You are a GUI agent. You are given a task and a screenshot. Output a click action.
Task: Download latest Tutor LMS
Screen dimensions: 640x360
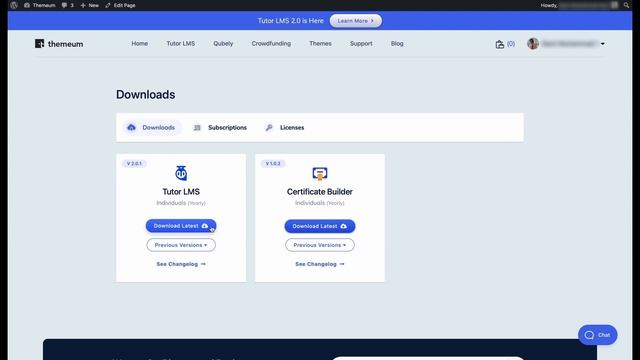click(181, 226)
